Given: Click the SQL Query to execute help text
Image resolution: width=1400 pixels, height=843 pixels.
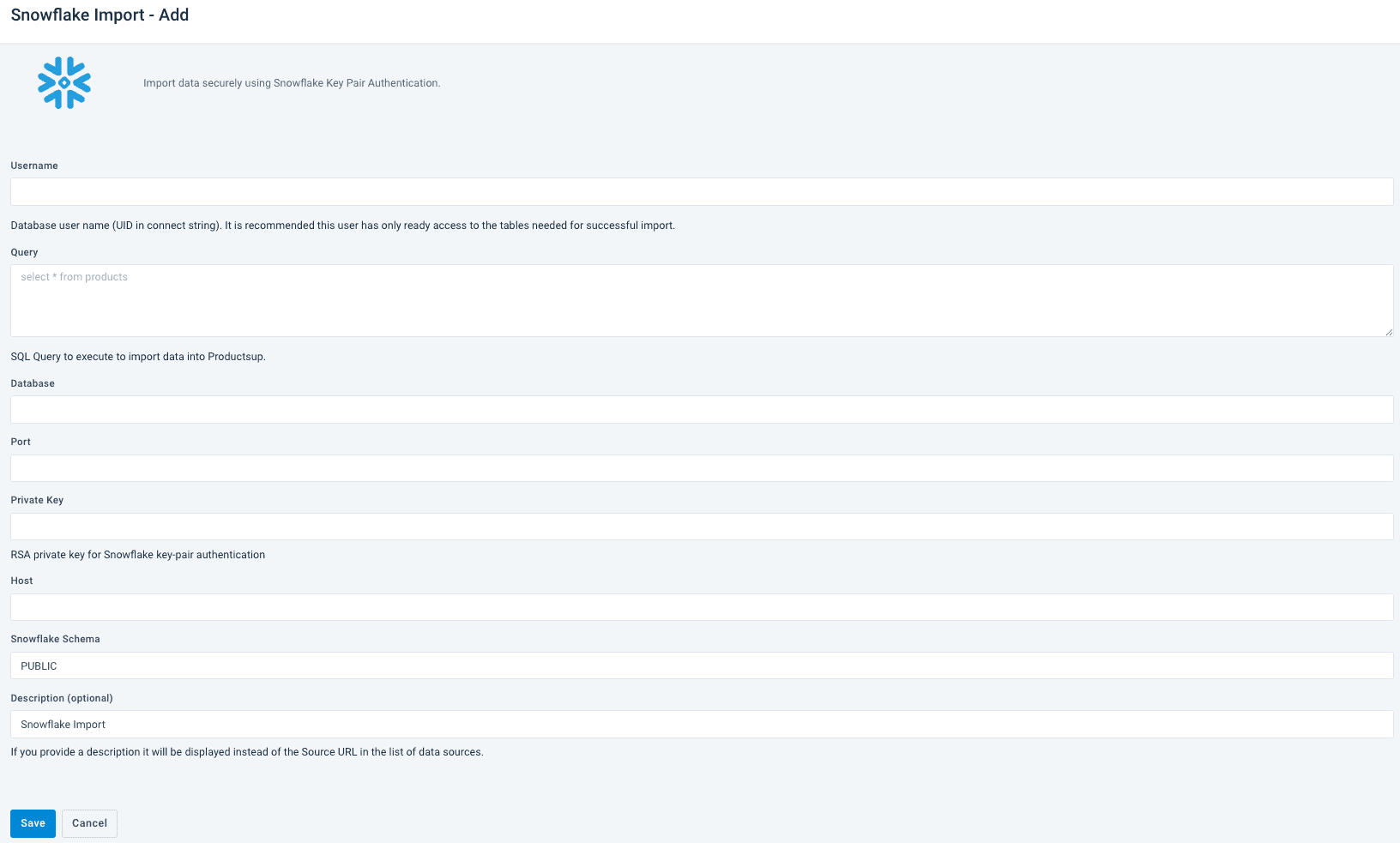Looking at the screenshot, I should (x=138, y=357).
